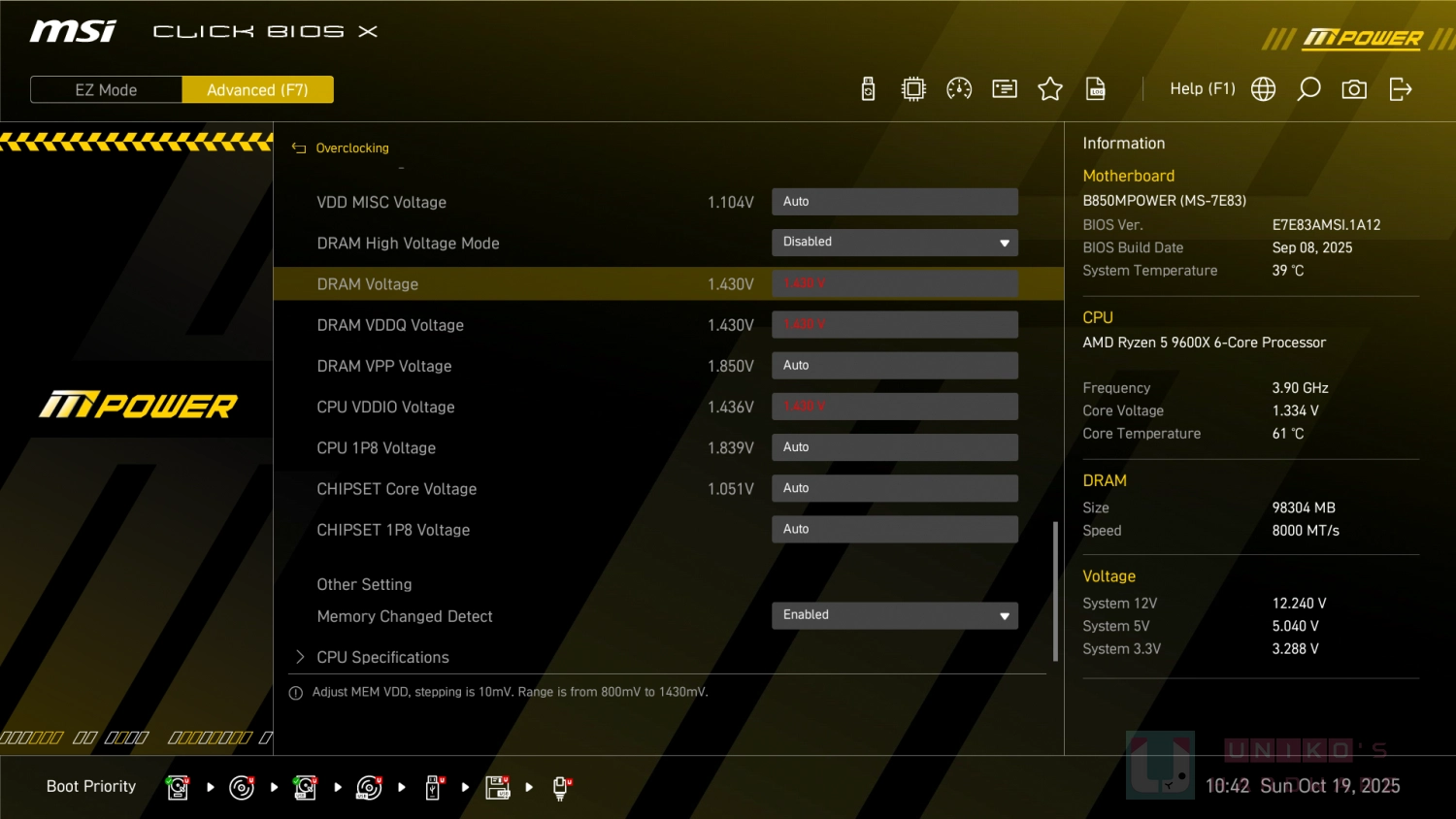This screenshot has width=1456, height=819.
Task: Take a screenshot with the camera icon
Action: pyautogui.click(x=1354, y=89)
